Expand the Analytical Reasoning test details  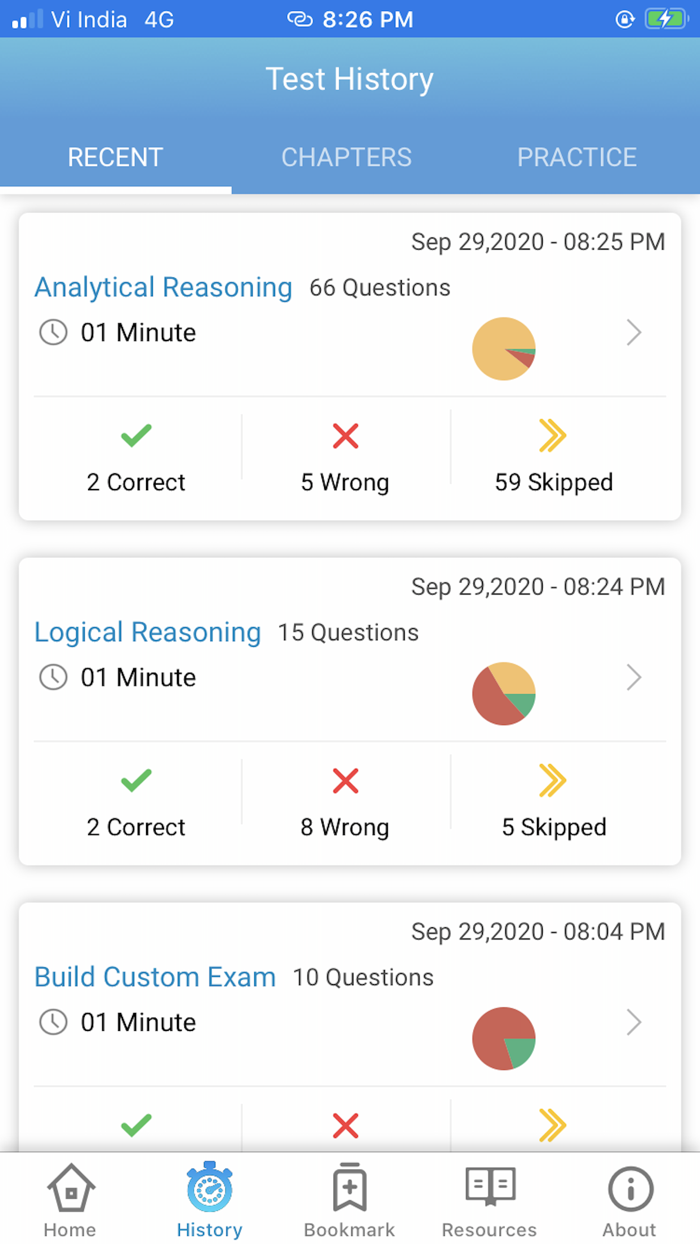[x=634, y=333]
